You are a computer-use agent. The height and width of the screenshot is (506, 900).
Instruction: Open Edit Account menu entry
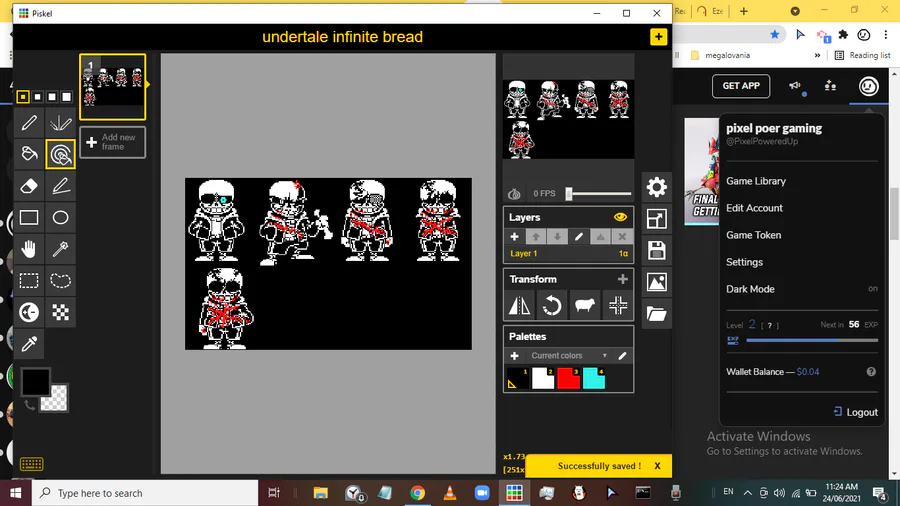754,208
